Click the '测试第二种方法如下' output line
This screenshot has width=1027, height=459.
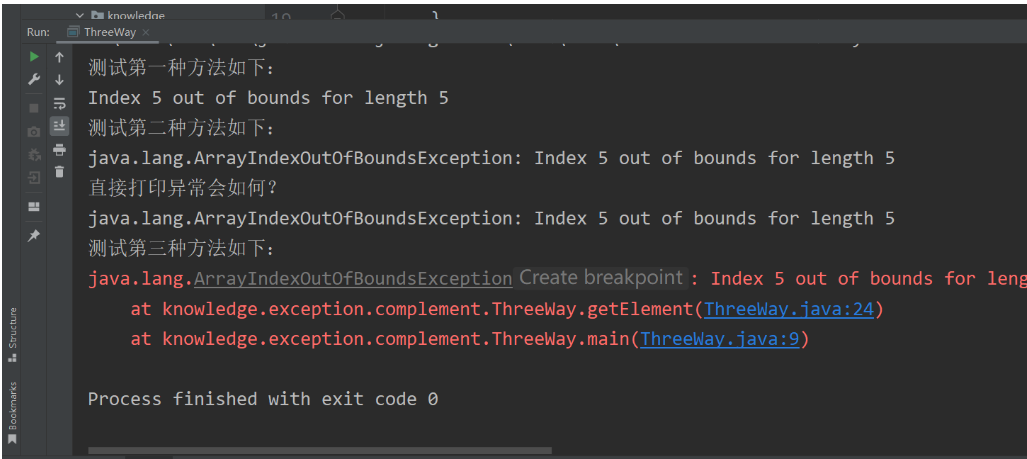point(181,128)
